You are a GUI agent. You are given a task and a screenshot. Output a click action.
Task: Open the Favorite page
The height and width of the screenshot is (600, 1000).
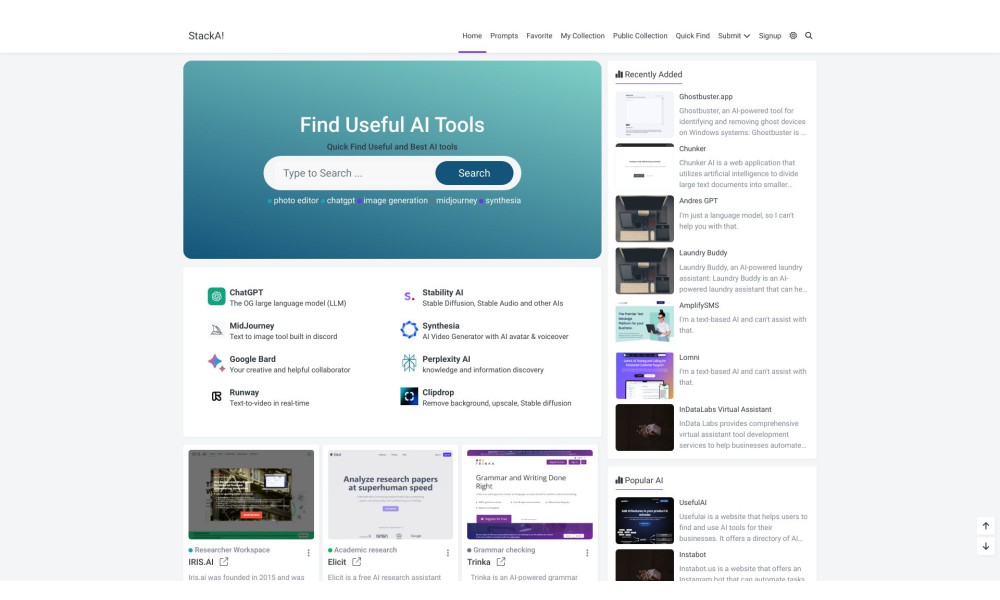click(539, 36)
